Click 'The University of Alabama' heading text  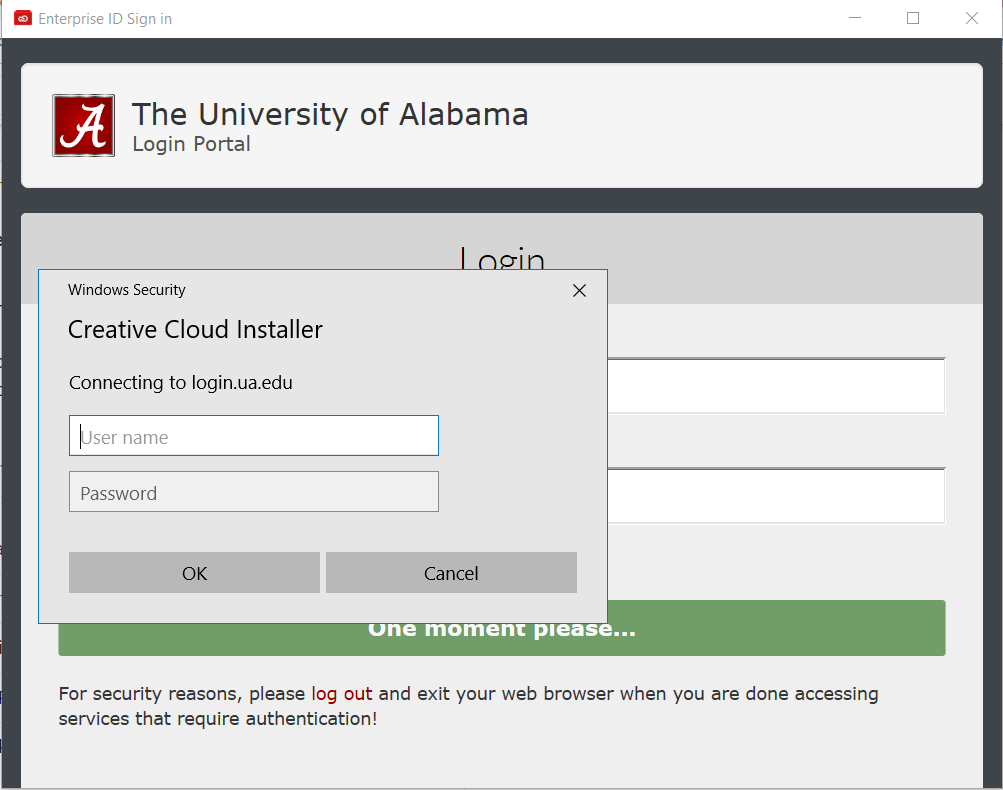[x=330, y=115]
